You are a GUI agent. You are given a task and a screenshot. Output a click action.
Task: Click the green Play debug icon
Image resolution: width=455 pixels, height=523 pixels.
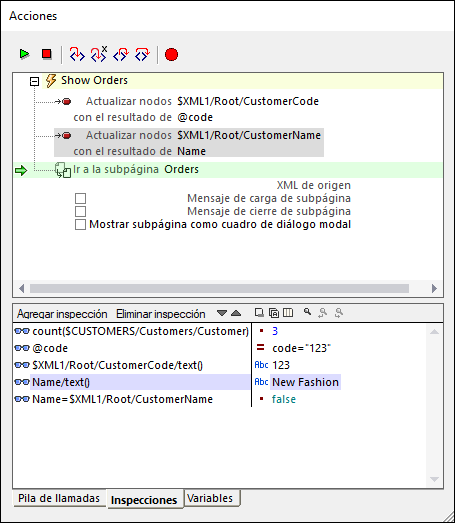click(x=25, y=54)
